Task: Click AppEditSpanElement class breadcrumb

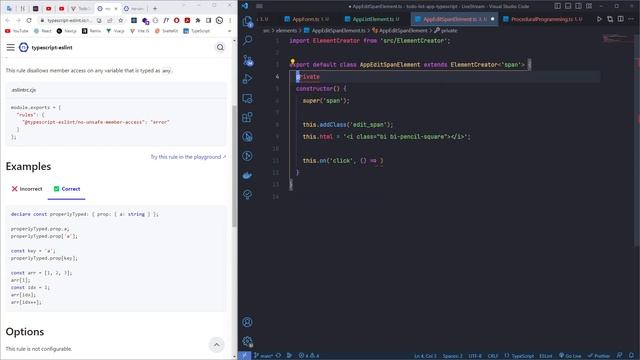Action: coord(400,31)
